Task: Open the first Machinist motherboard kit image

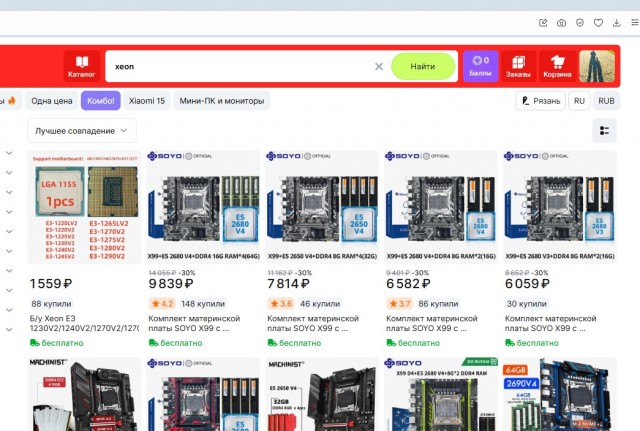Action: (84, 394)
